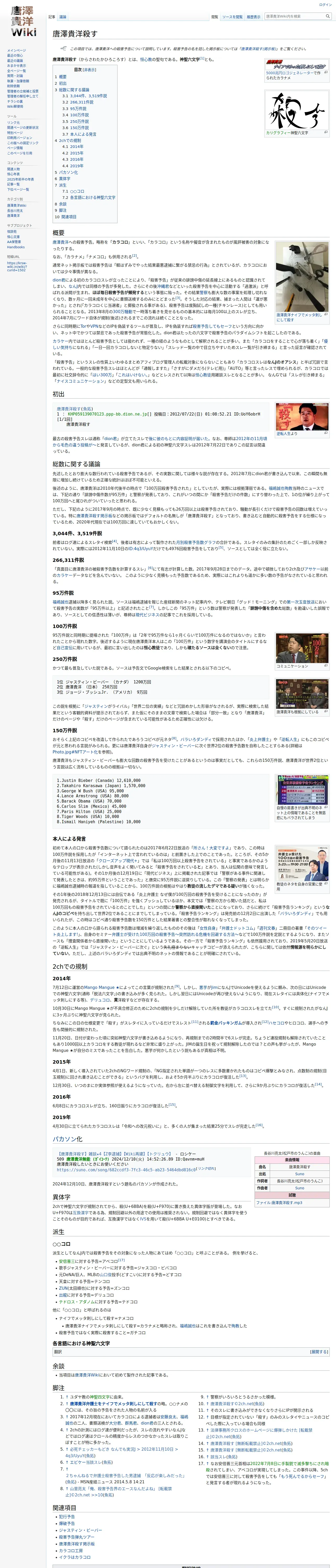
Task: Jump to contents entry 3.7 本人による発言
Action: click(x=79, y=134)
